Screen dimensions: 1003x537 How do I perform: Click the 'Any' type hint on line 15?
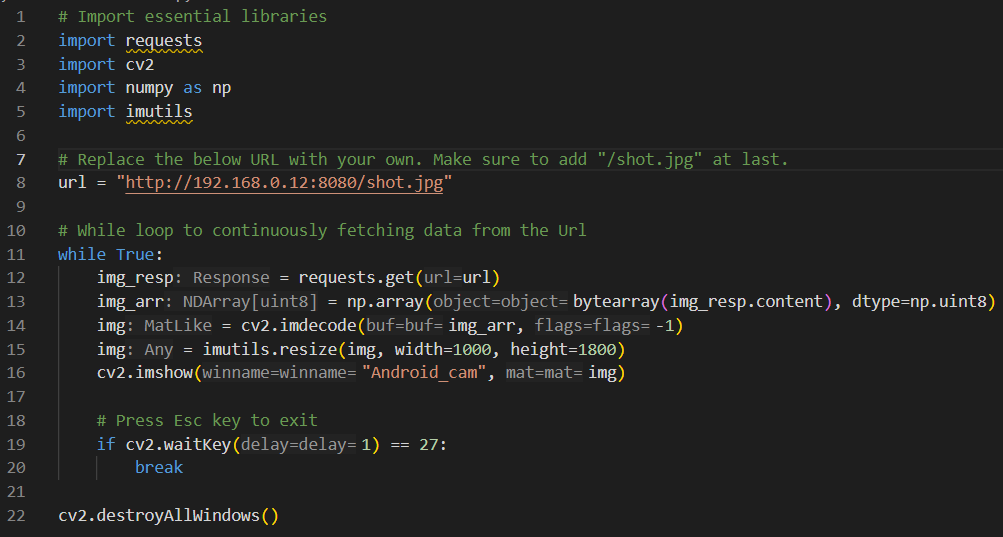[x=159, y=349]
